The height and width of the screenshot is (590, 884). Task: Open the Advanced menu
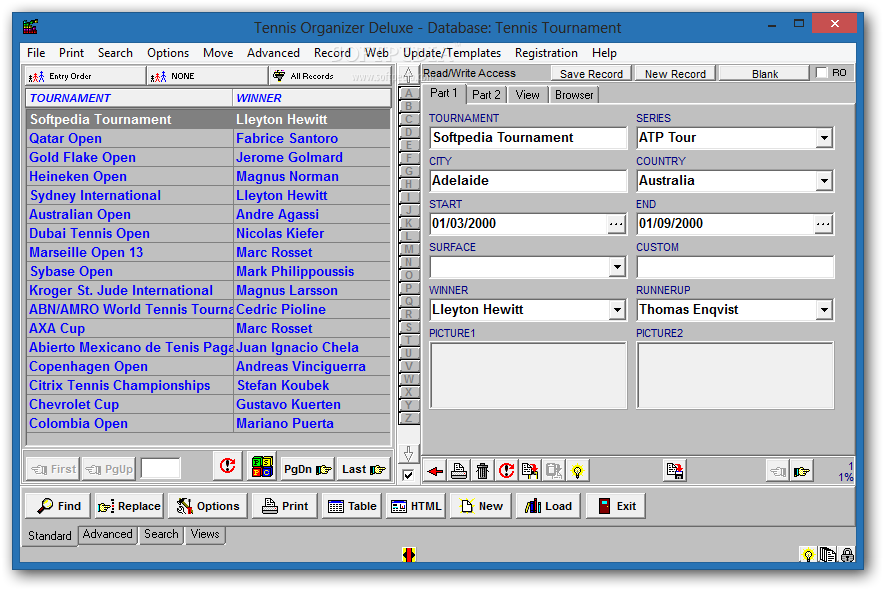[273, 53]
